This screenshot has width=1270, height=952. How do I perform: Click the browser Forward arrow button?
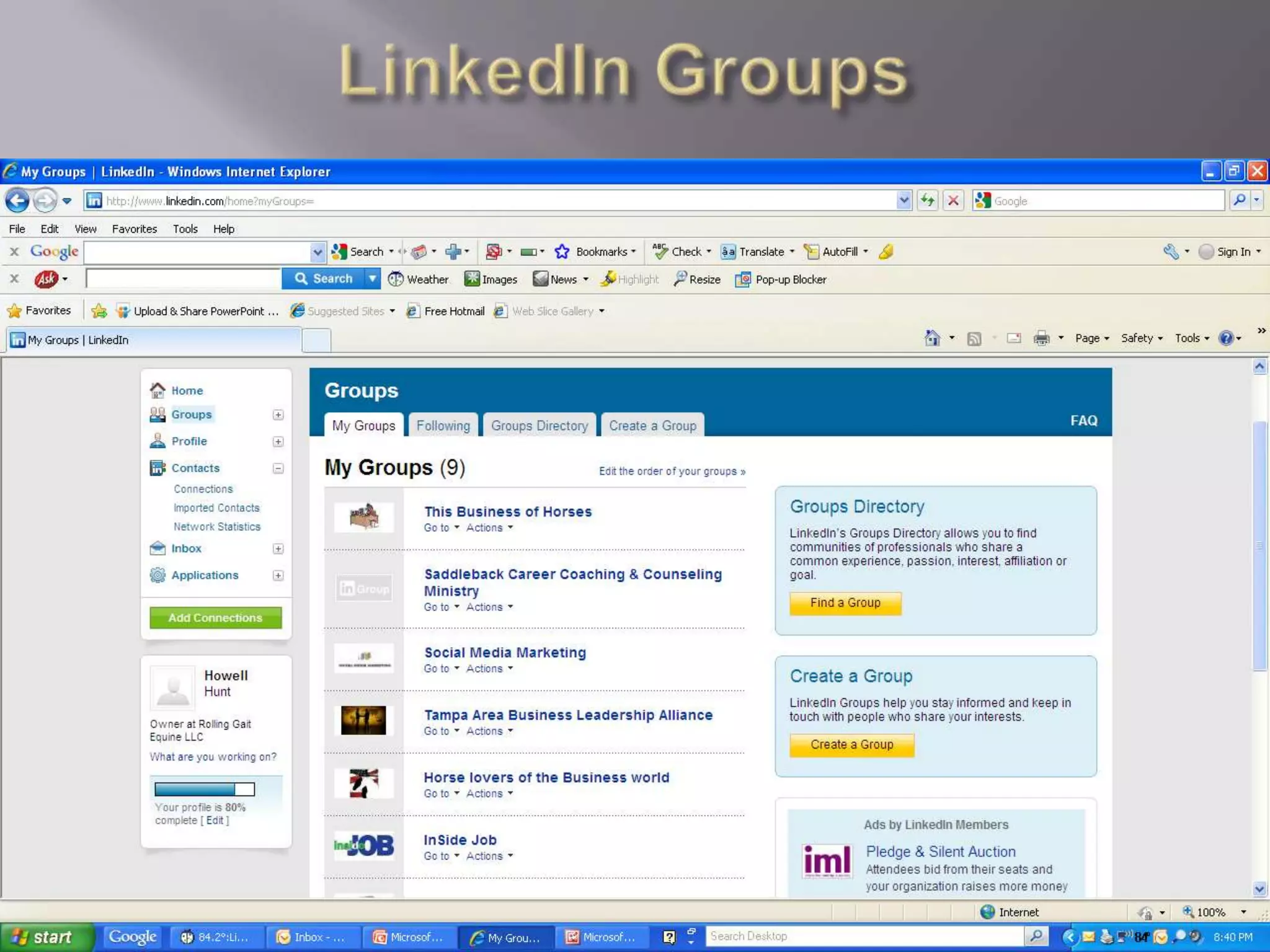pyautogui.click(x=45, y=200)
